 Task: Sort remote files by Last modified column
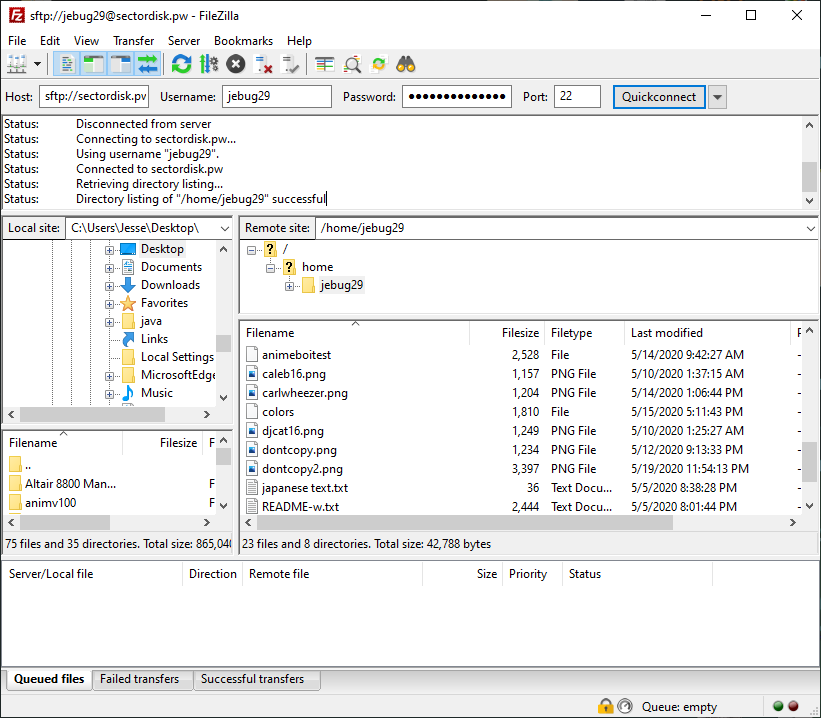tap(707, 333)
